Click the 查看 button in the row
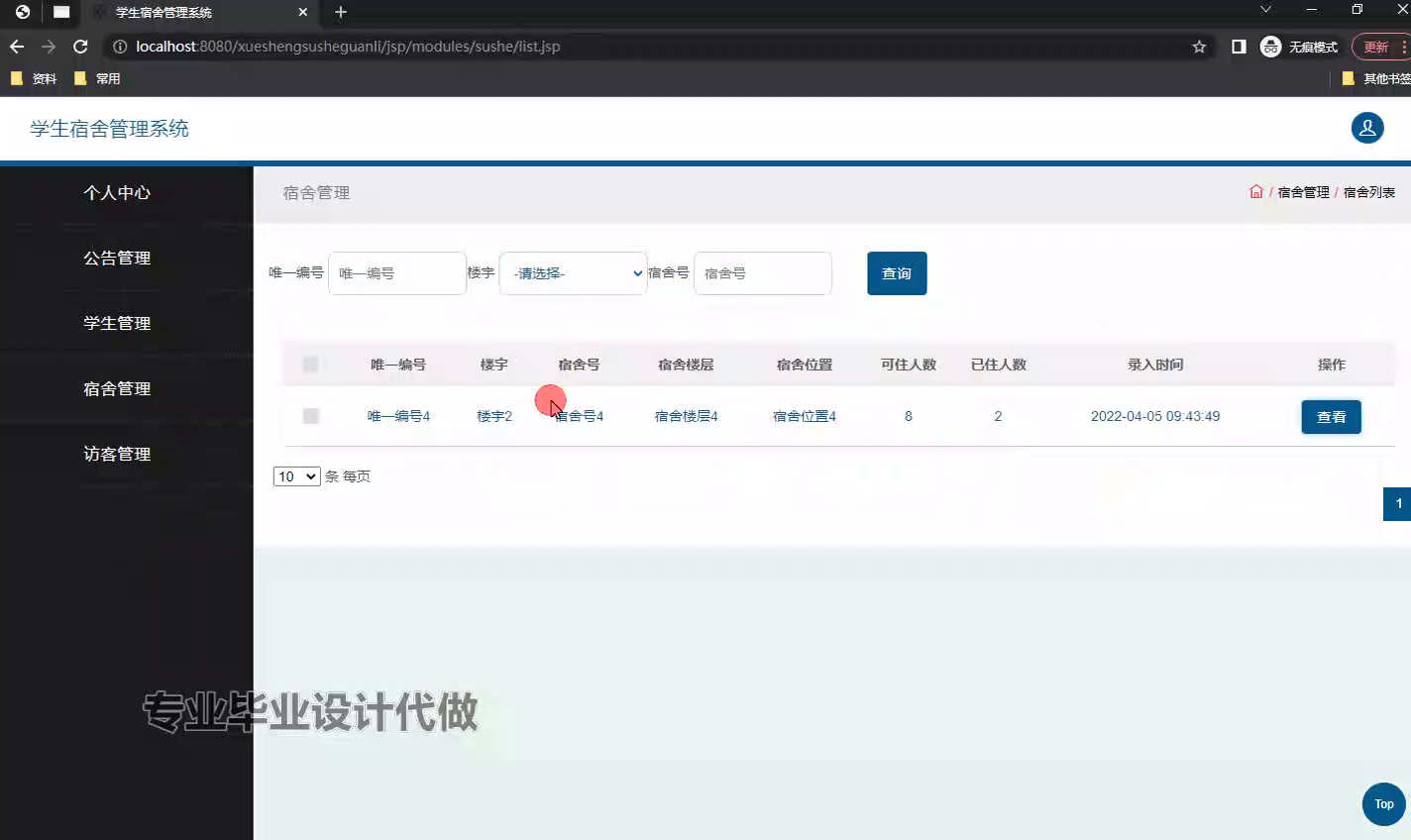Image resolution: width=1411 pixels, height=840 pixels. coord(1331,417)
